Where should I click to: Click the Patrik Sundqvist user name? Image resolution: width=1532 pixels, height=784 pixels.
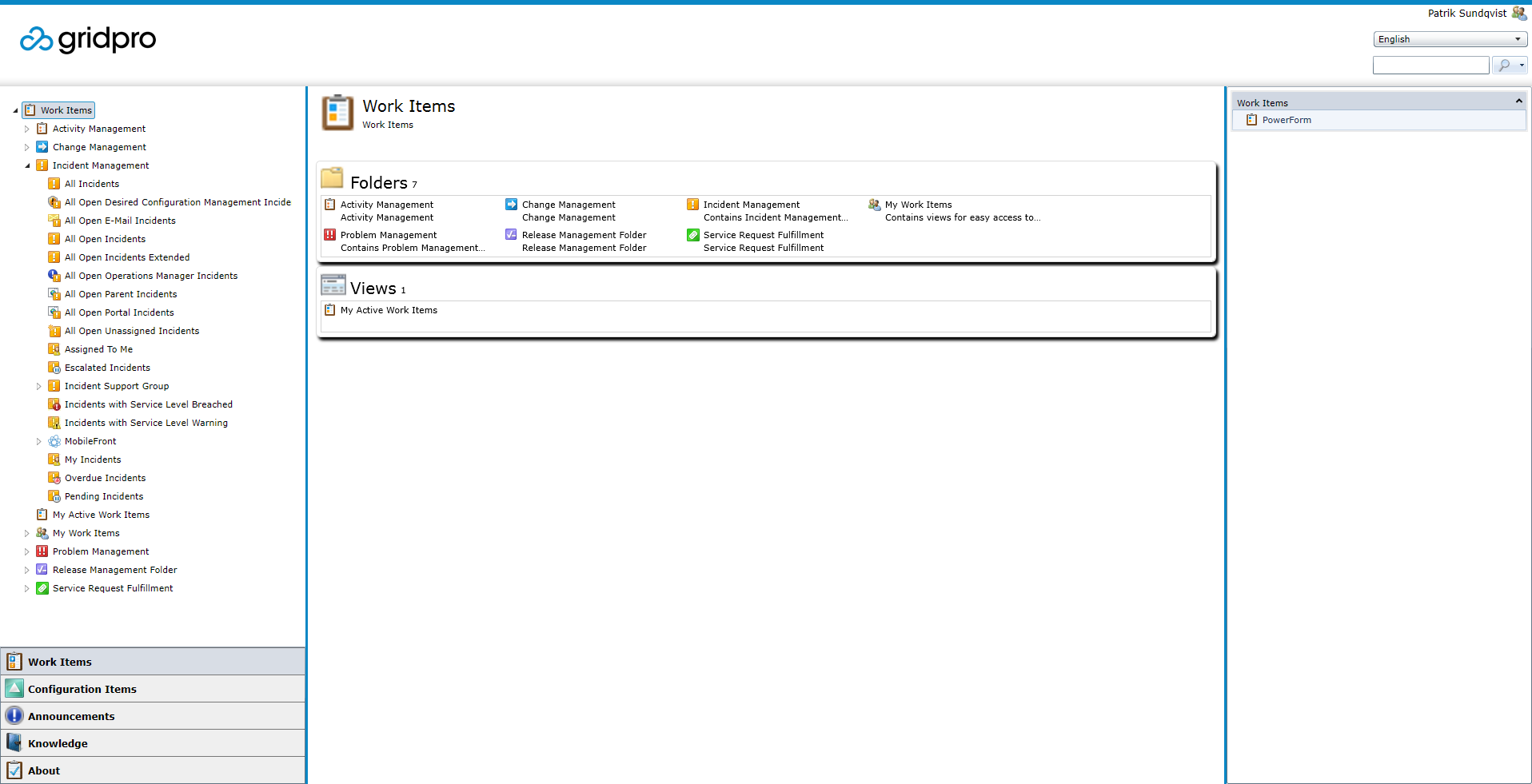1466,13
